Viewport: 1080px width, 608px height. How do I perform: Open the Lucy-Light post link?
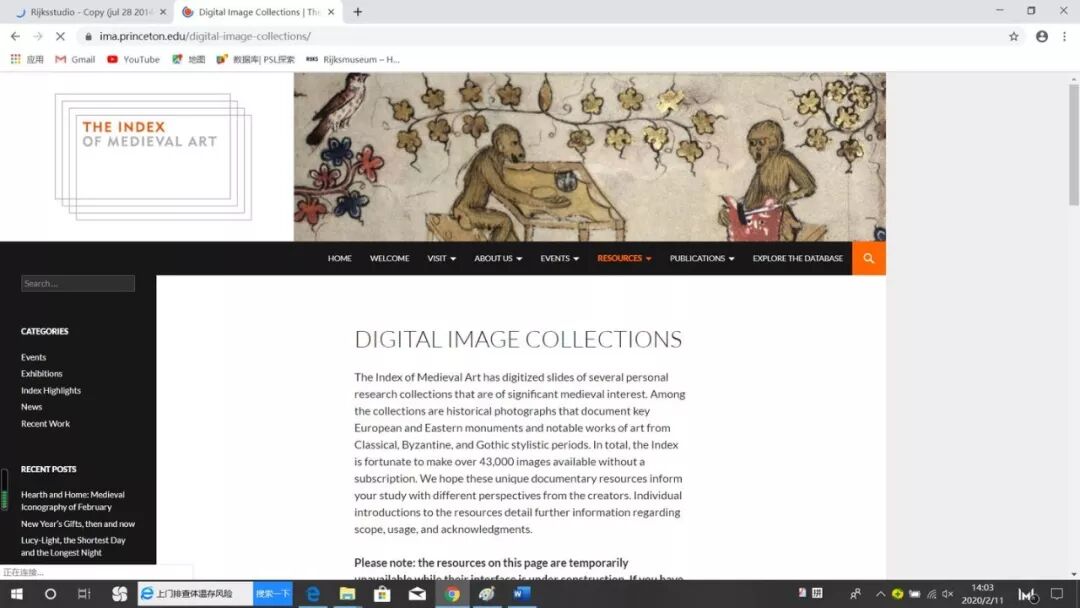click(73, 547)
